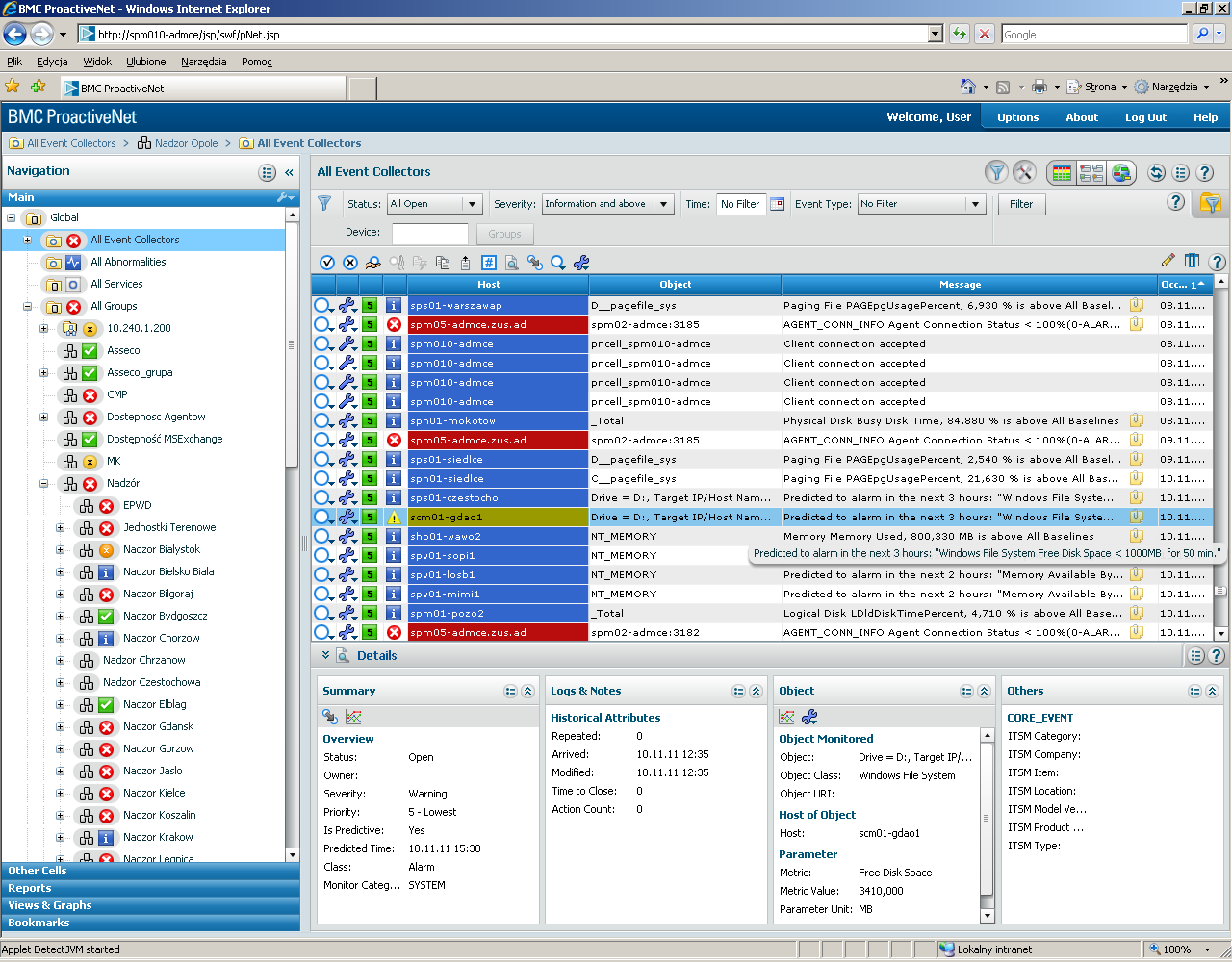1232x962 pixels.
Task: Click the event table vertical scrollbar
Action: [x=1221, y=457]
